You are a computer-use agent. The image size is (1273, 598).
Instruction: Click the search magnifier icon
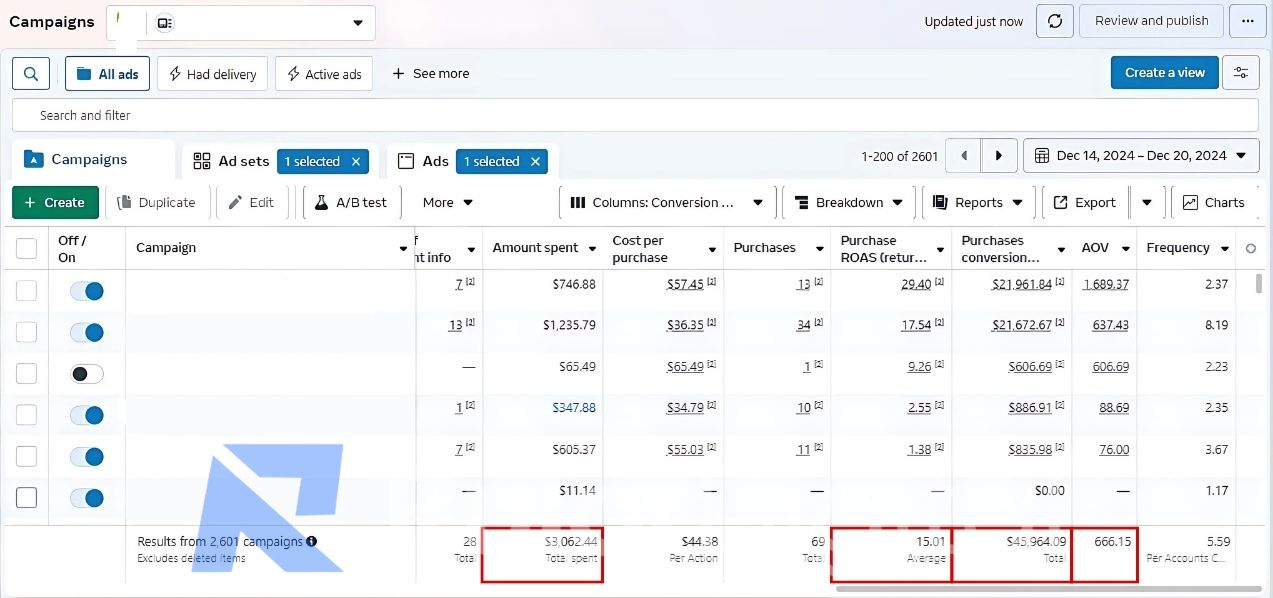31,74
